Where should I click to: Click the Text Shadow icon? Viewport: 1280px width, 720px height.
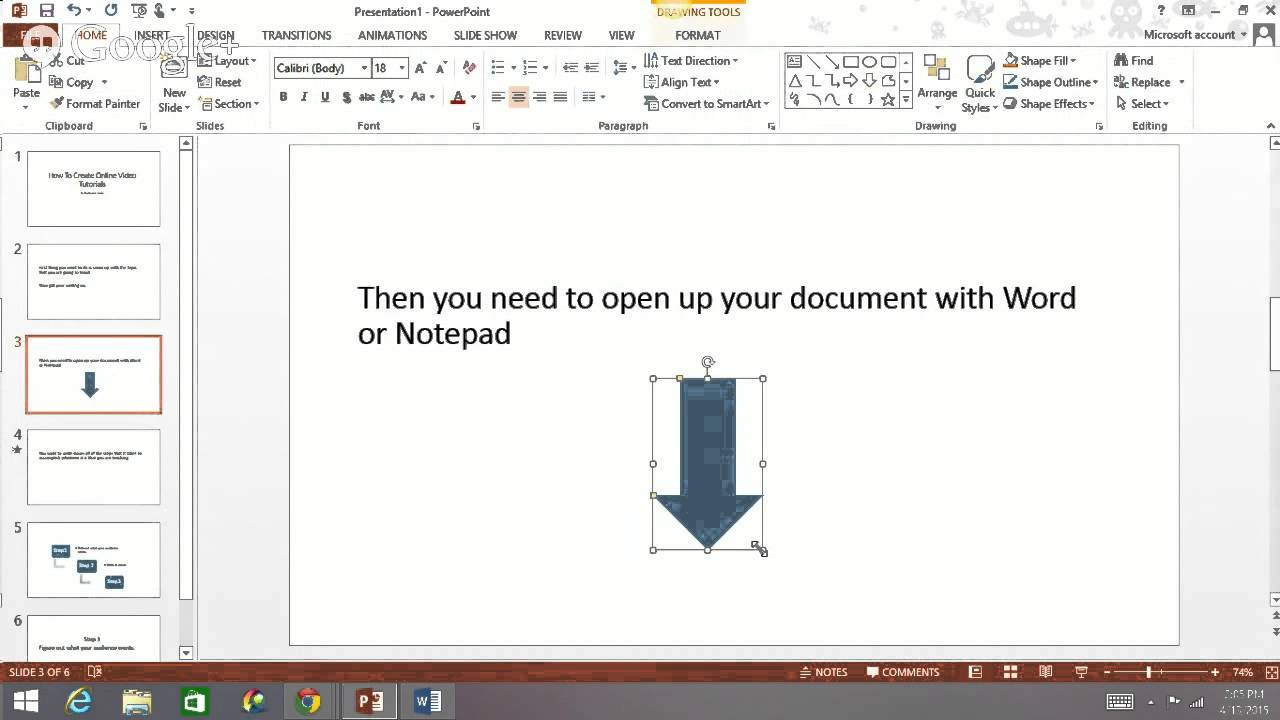tap(347, 97)
